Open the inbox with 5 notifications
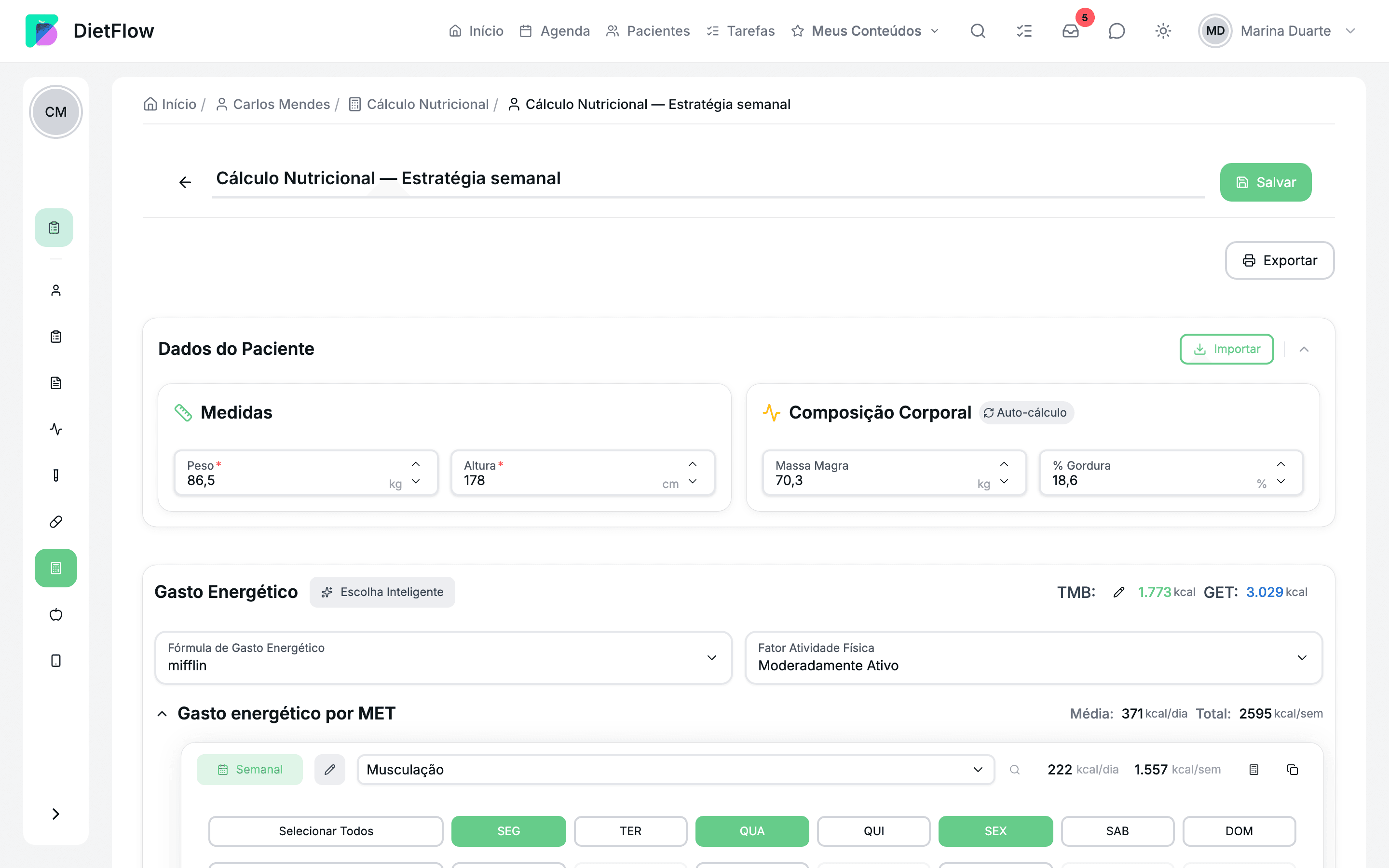The width and height of the screenshot is (1389, 868). [x=1071, y=31]
